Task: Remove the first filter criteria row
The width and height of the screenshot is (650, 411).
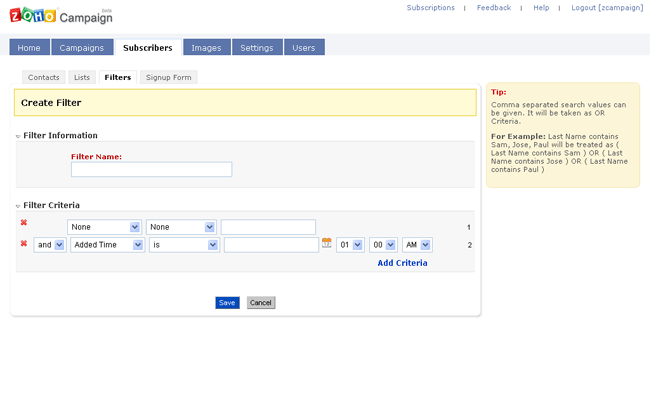Action: [x=24, y=223]
